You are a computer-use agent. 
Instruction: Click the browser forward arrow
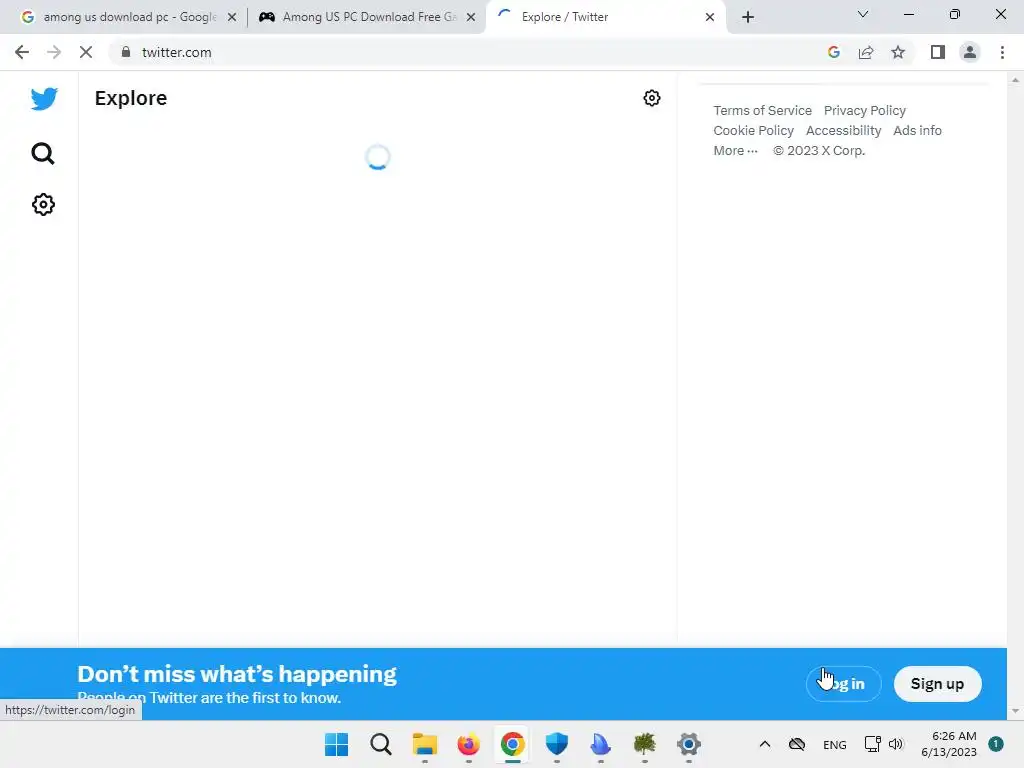[x=54, y=52]
